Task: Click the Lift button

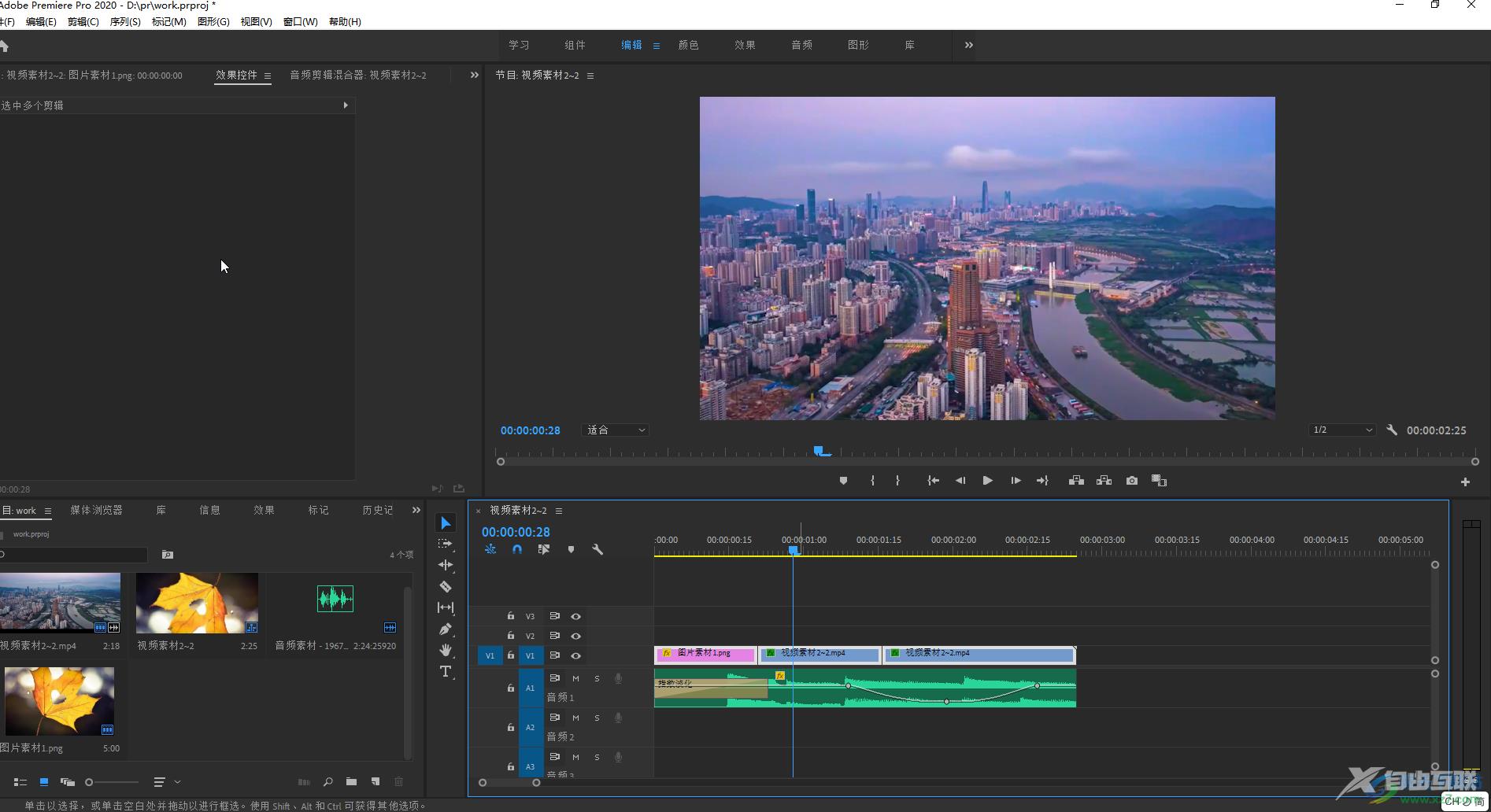Action: pyautogui.click(x=1076, y=481)
